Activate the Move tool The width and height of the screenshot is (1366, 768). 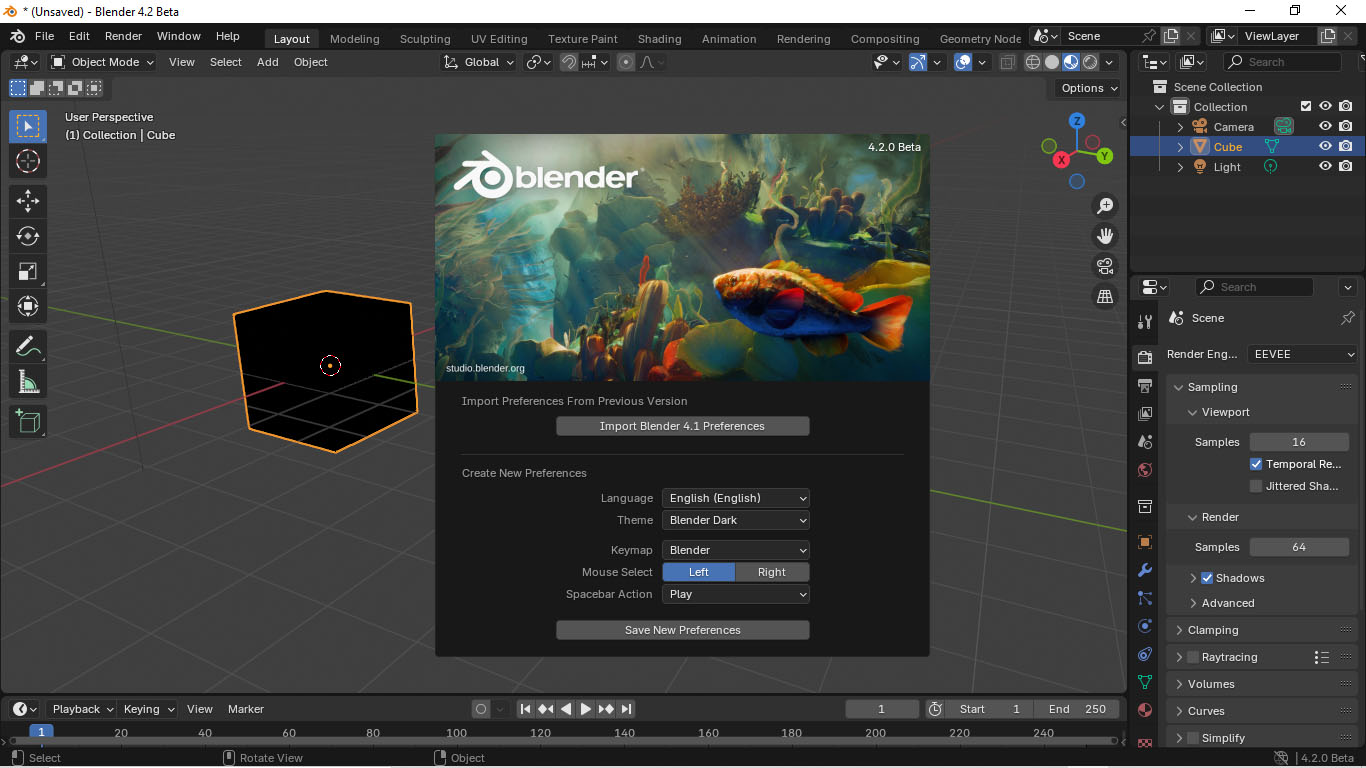click(28, 201)
